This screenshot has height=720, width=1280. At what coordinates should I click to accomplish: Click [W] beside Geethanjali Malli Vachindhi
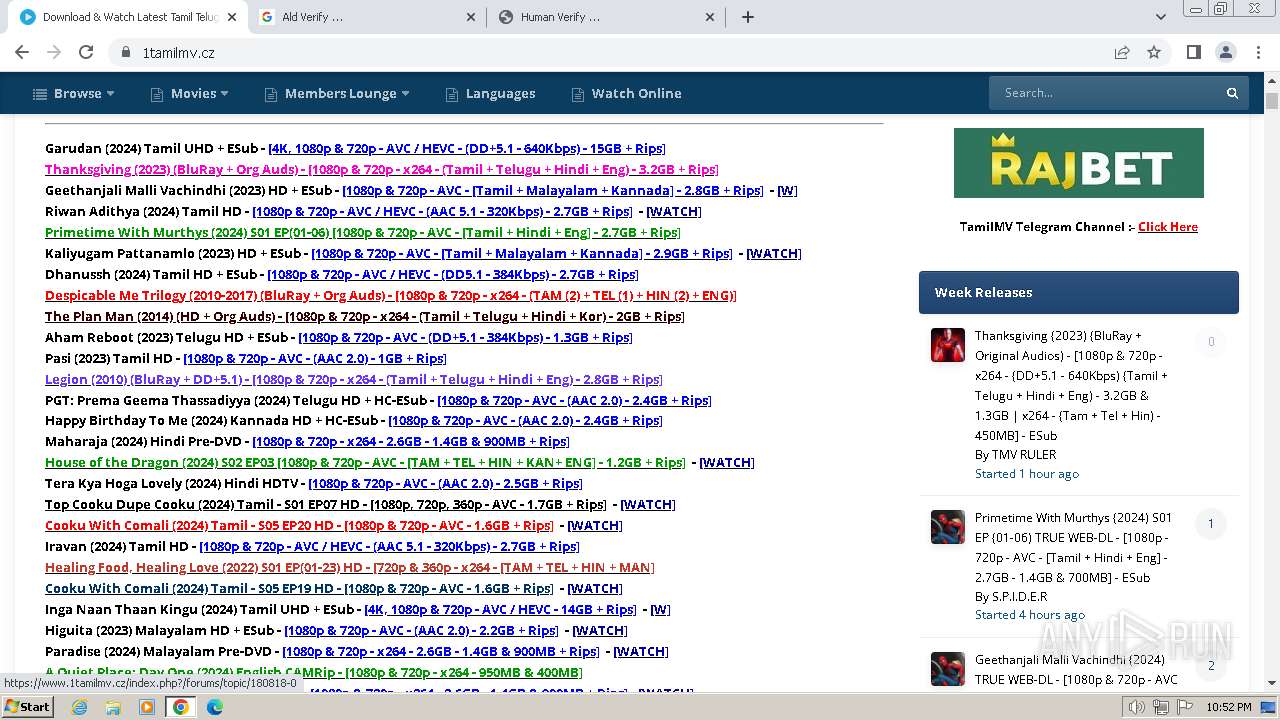[x=787, y=190]
